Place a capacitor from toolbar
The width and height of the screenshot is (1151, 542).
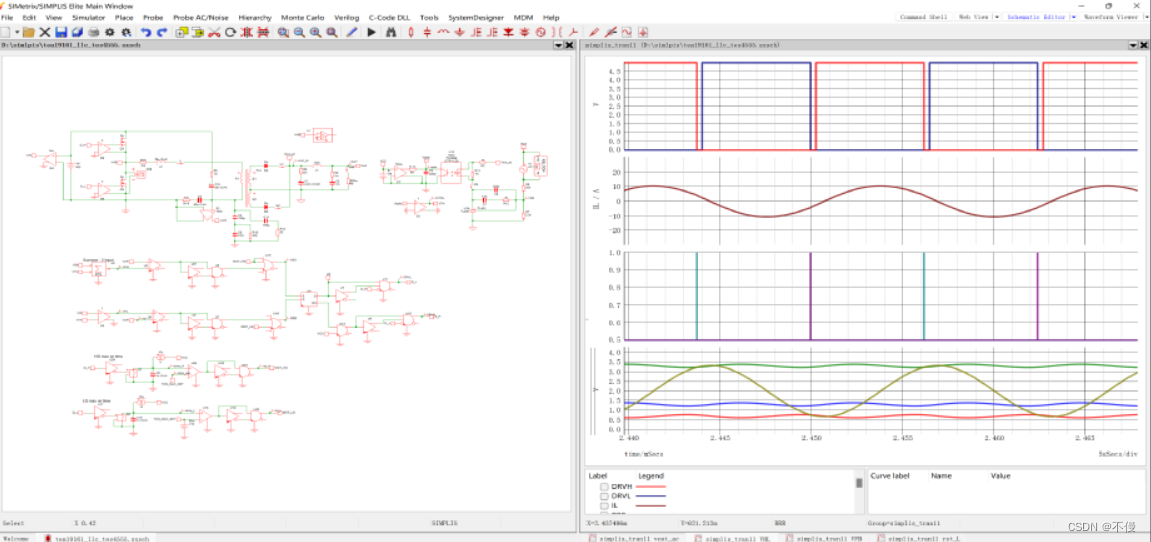427,32
